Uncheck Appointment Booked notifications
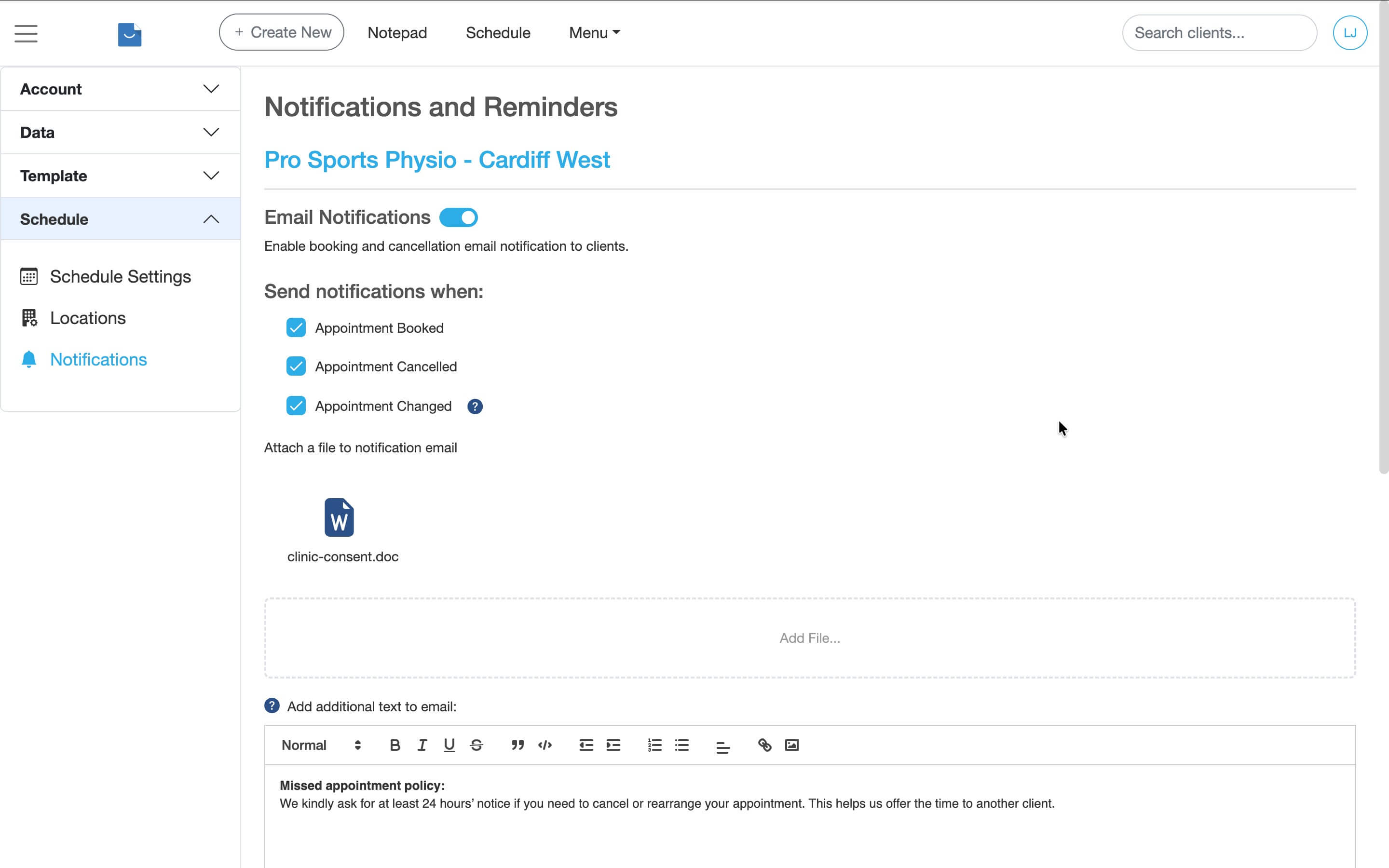Screen dimensions: 1389x868 (x=296, y=328)
